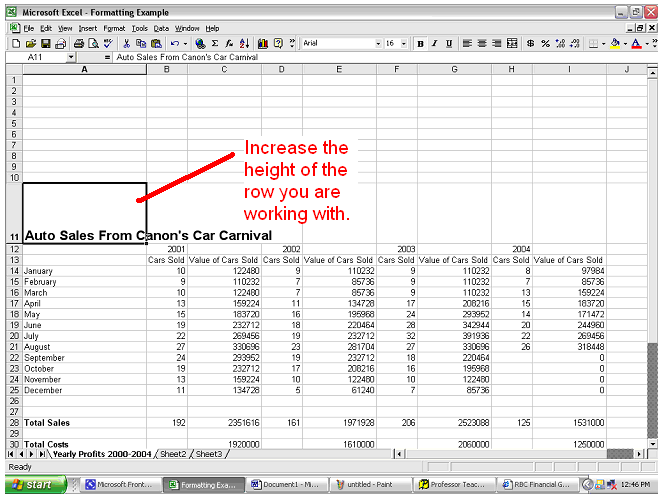660x501 pixels.
Task: Click the Windows Start button
Action: [x=34, y=485]
